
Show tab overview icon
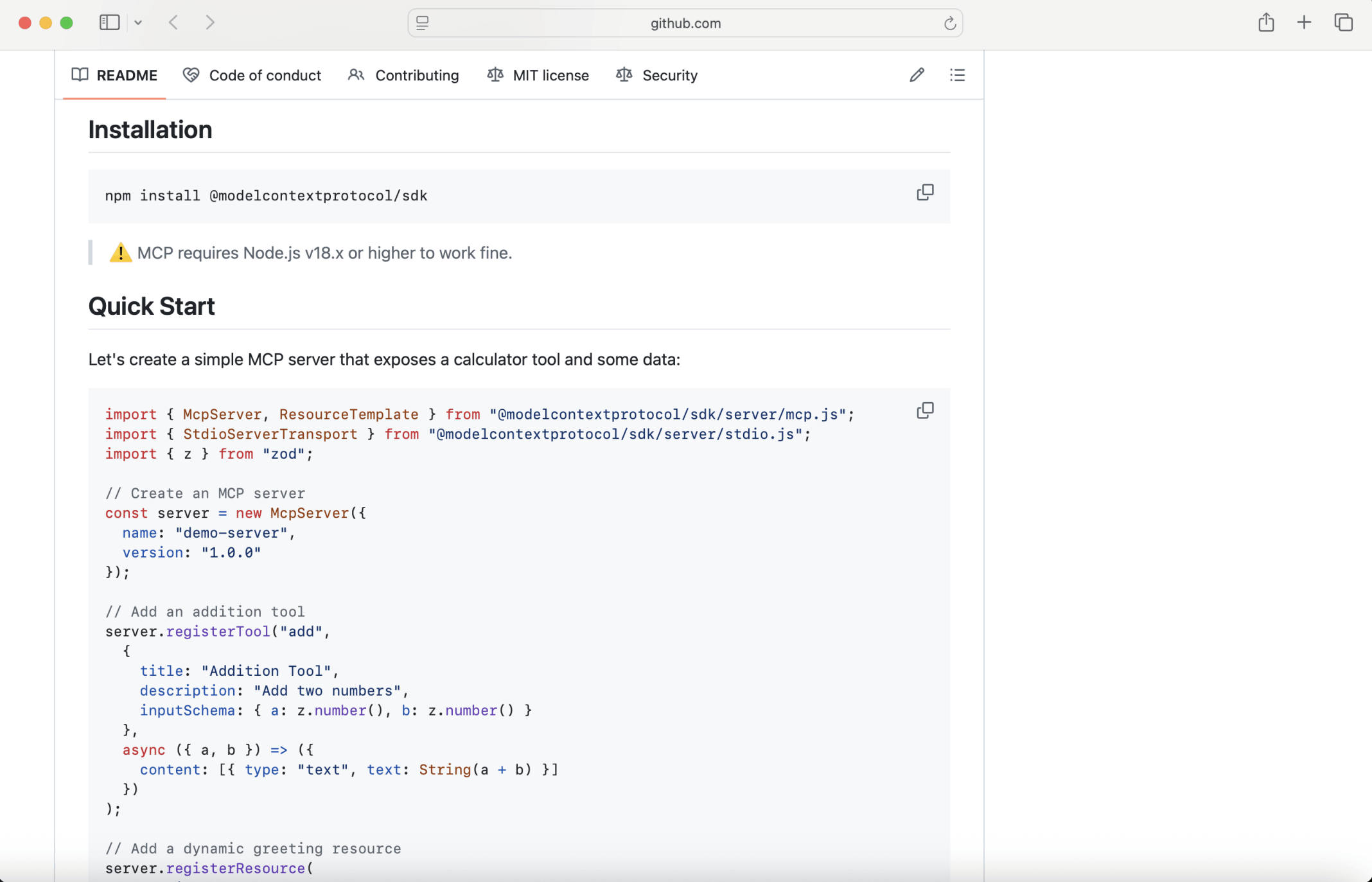1343,22
